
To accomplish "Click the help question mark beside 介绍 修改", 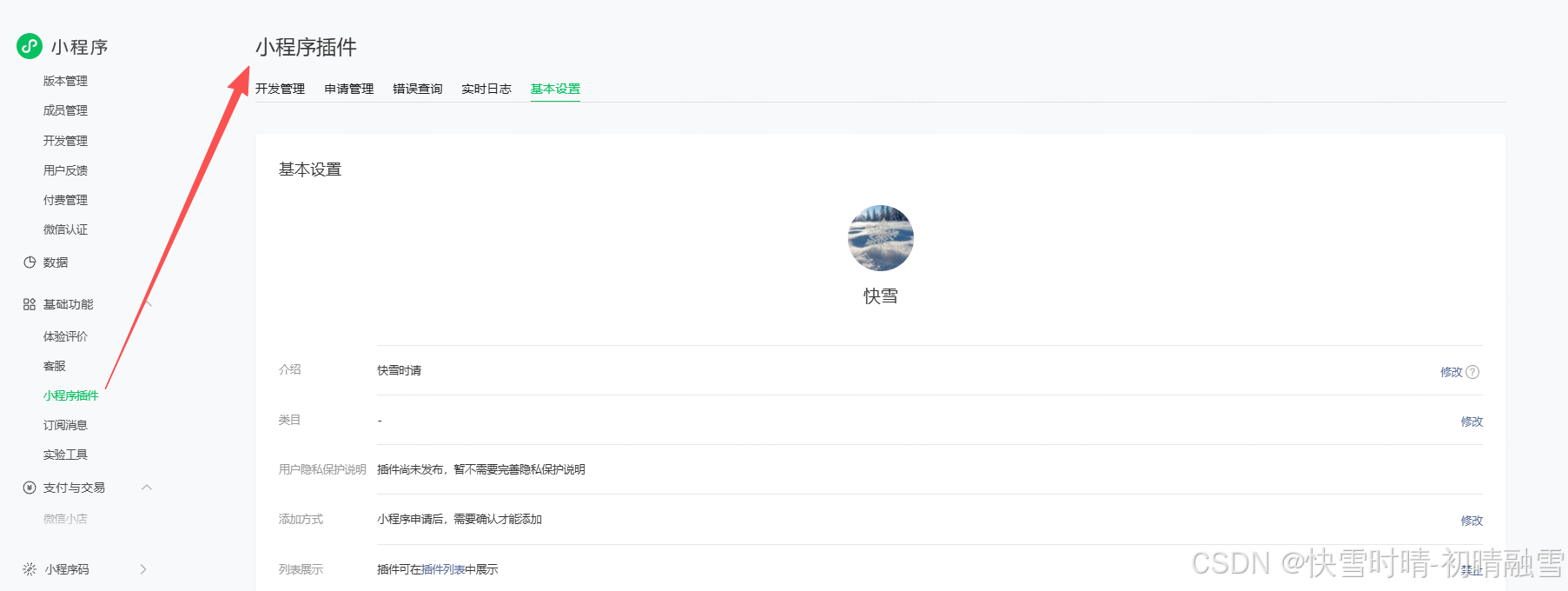I will [1472, 372].
